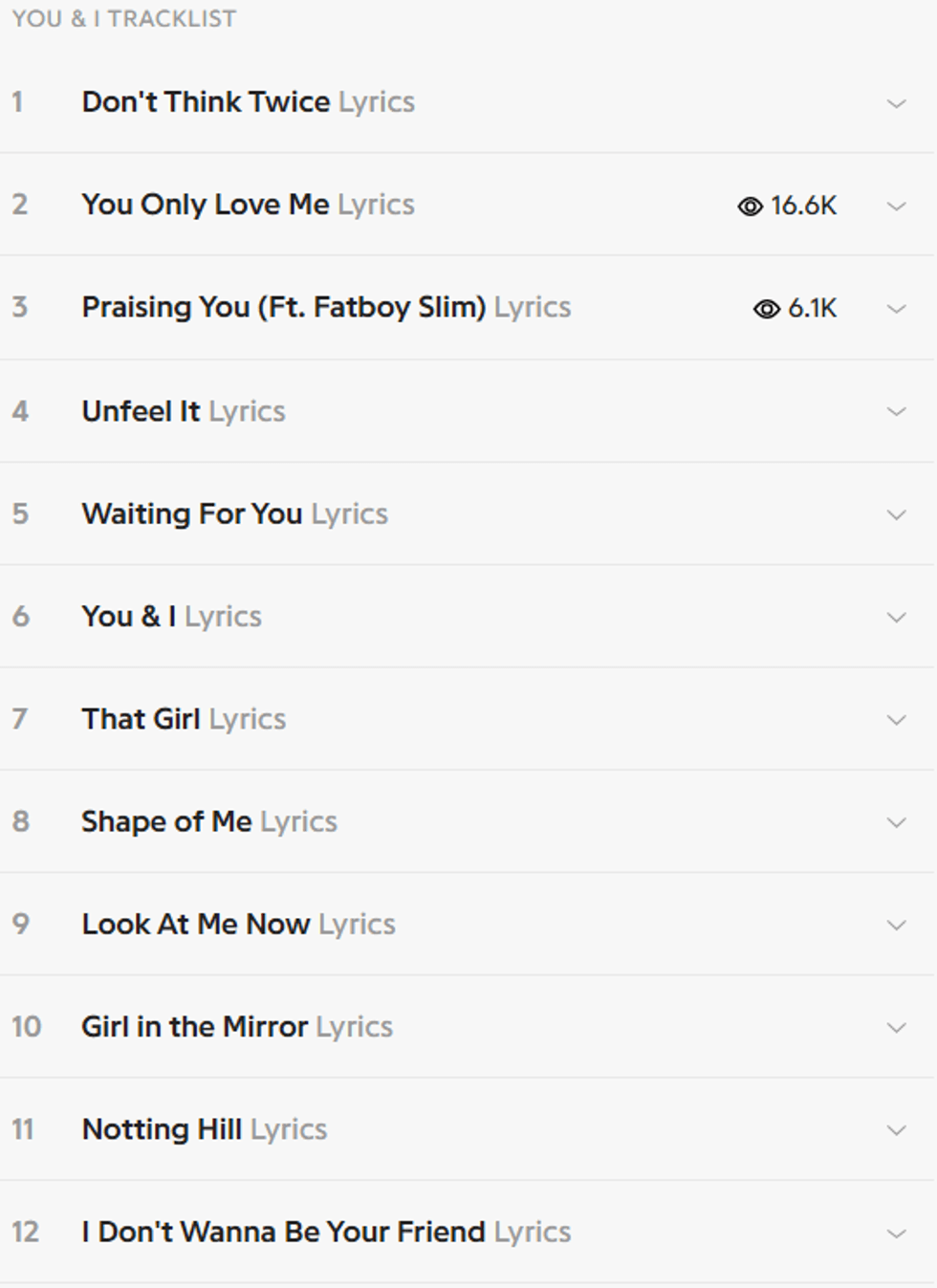Go to Unfeel It Lyrics page
This screenshot has height=1288, width=937.
coord(183,411)
